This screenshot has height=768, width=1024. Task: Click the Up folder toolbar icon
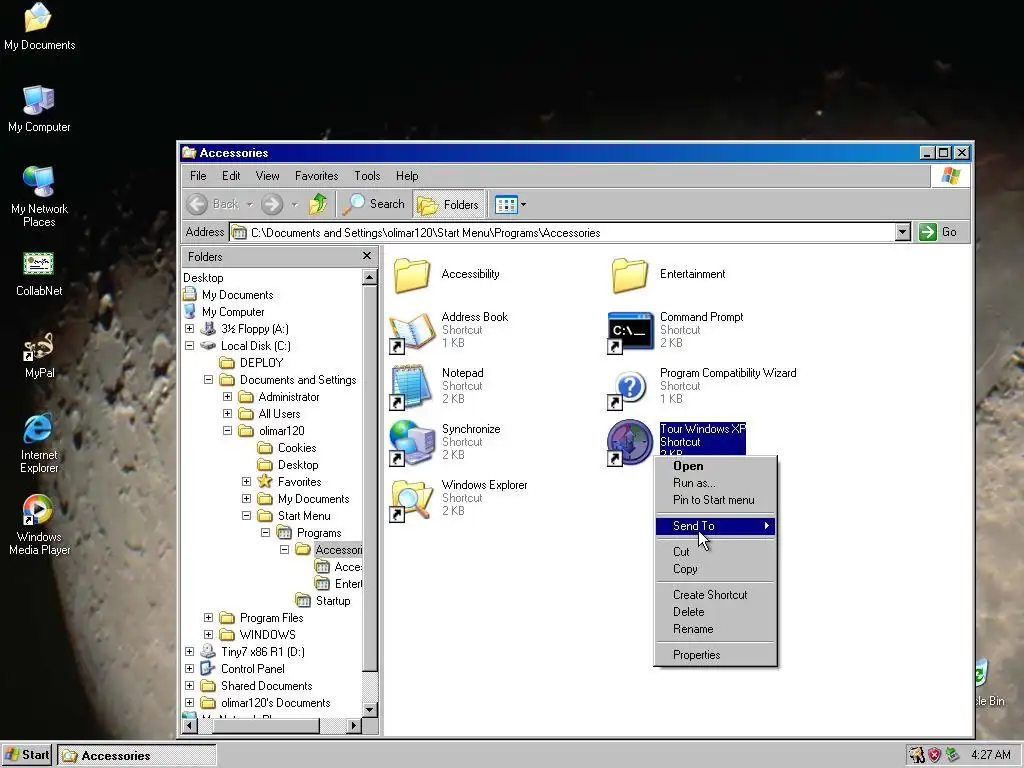coord(318,204)
